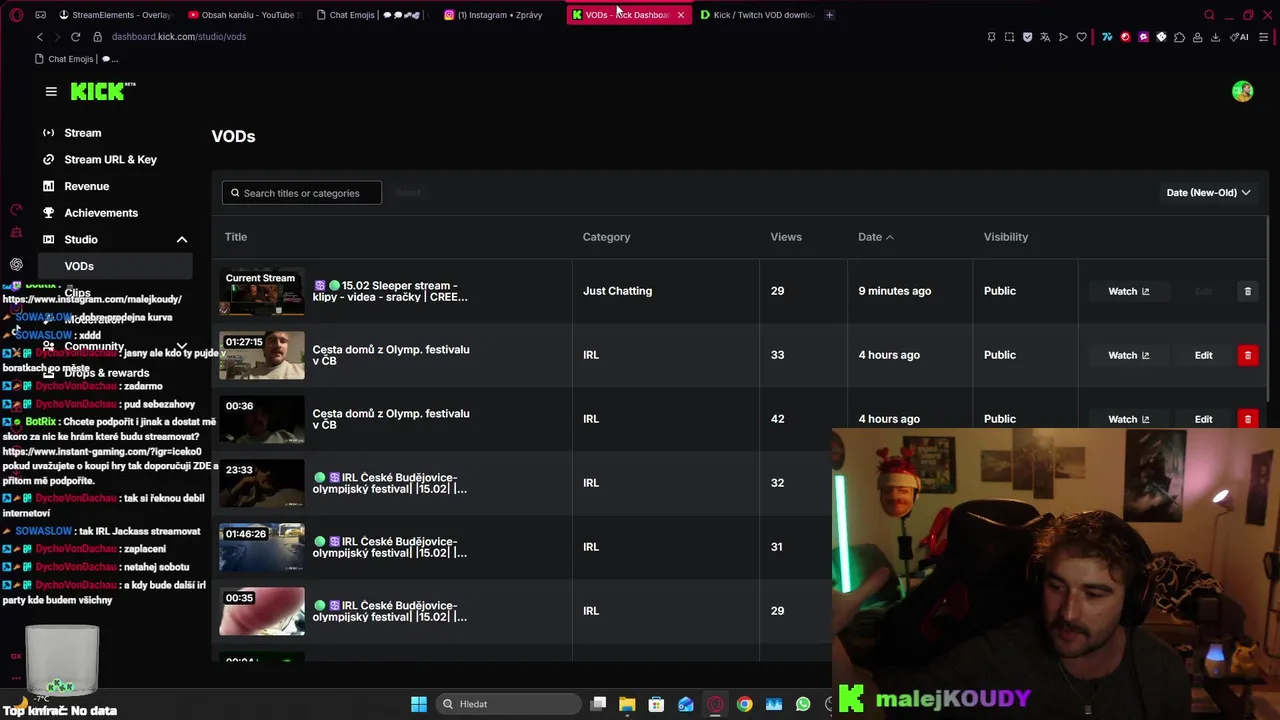Click red trash icon for 01:27:15 VOD

pyautogui.click(x=1248, y=355)
